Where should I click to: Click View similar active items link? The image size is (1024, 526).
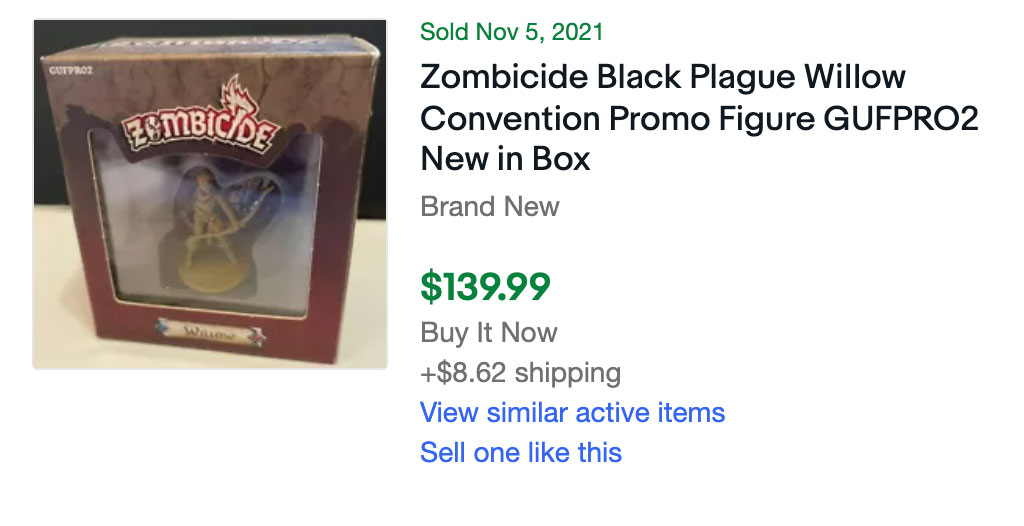[572, 413]
